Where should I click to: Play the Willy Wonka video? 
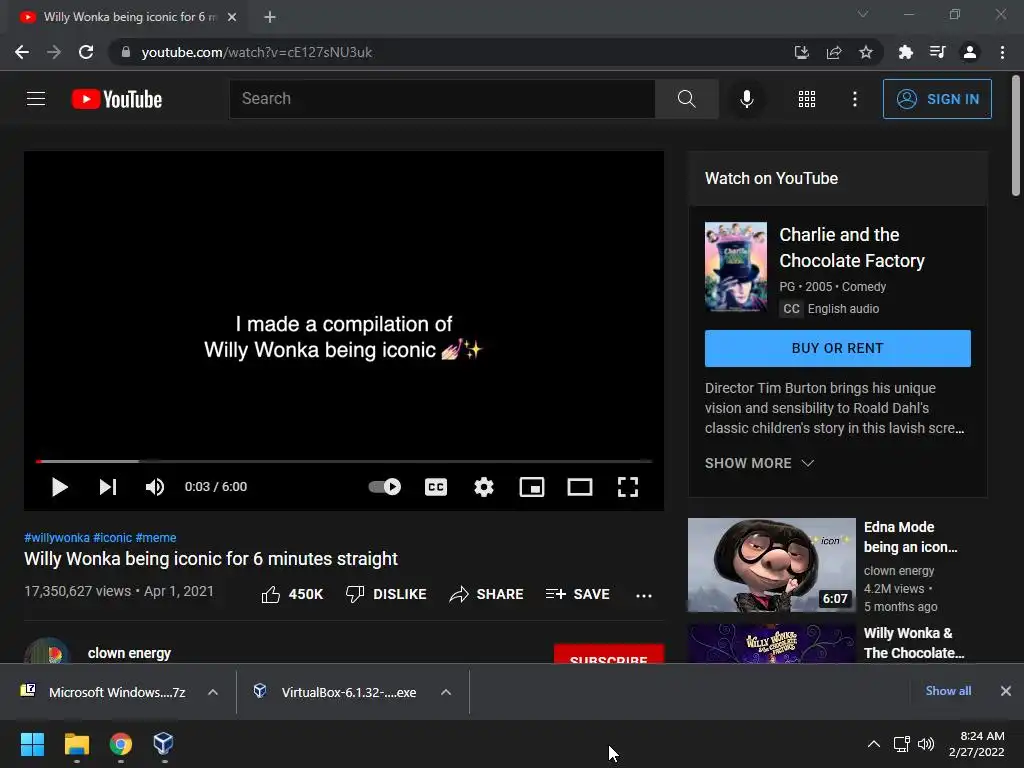coord(59,487)
